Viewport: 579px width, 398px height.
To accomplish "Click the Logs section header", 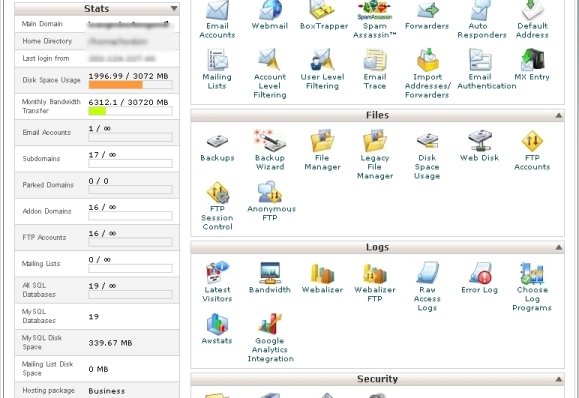I will tap(377, 247).
